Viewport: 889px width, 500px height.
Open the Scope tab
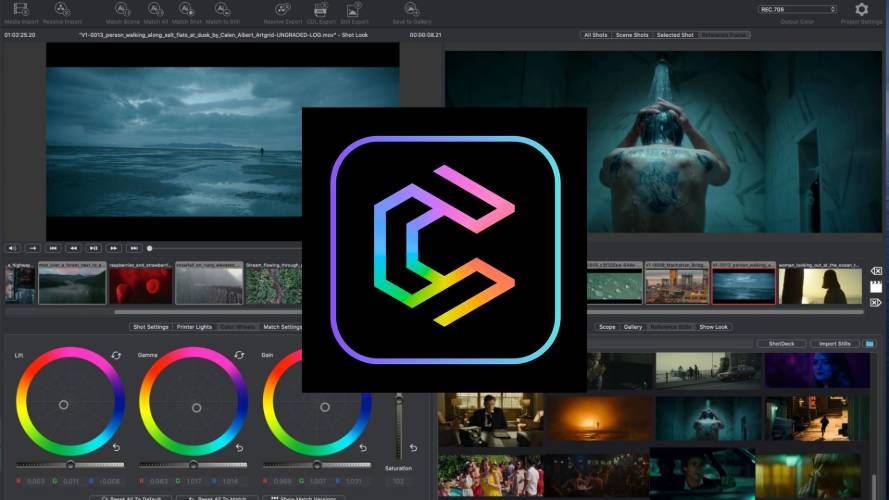coord(607,327)
